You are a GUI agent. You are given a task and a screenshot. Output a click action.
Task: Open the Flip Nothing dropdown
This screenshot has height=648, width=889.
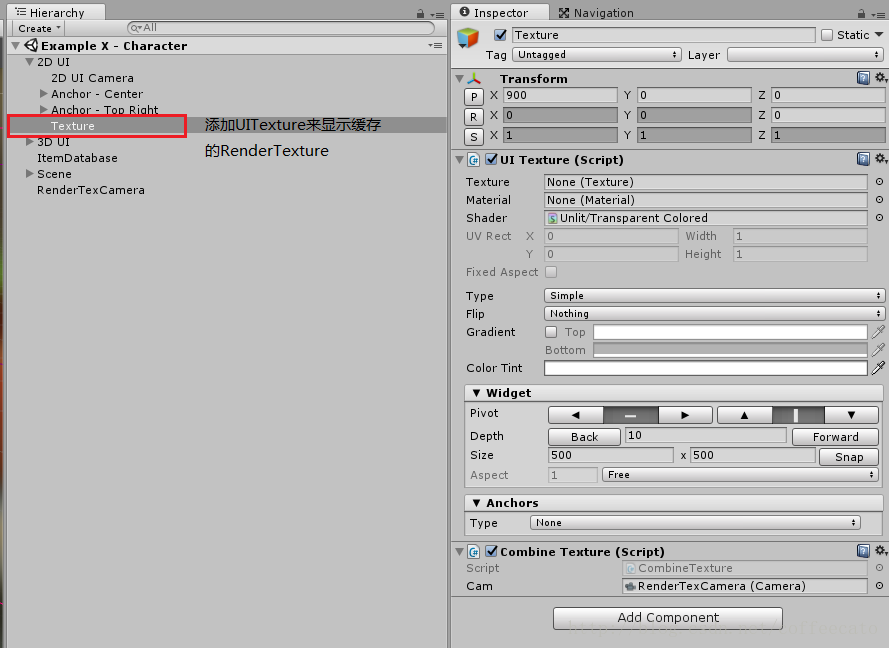[x=714, y=314]
